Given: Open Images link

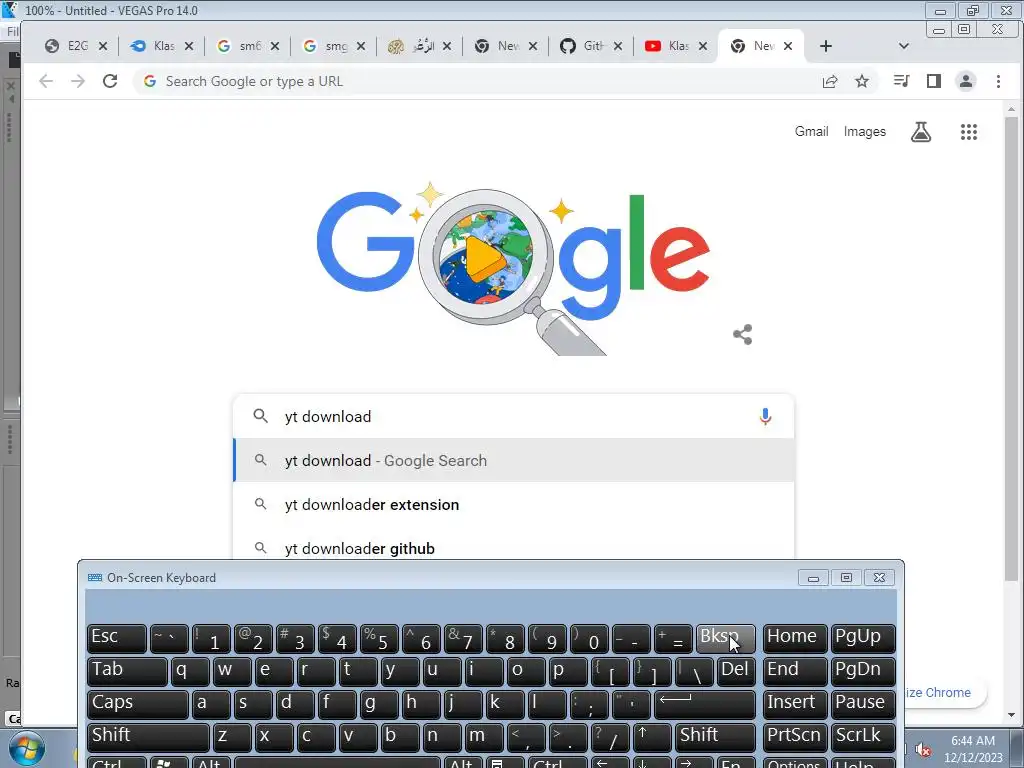Looking at the screenshot, I should 865,131.
